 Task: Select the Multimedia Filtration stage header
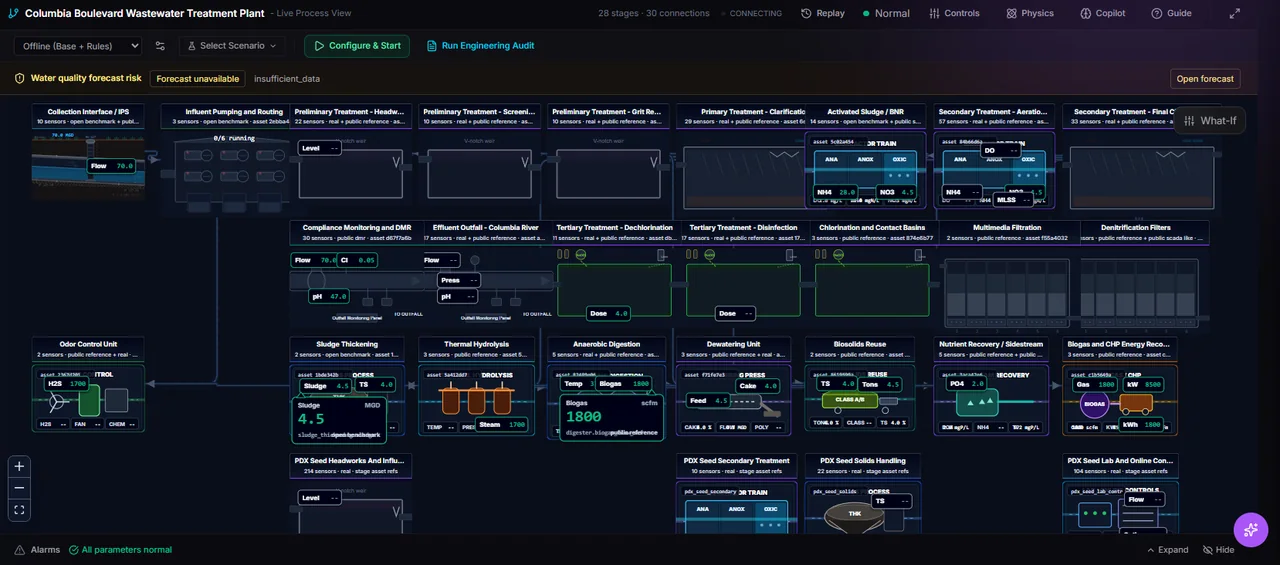tap(1006, 232)
